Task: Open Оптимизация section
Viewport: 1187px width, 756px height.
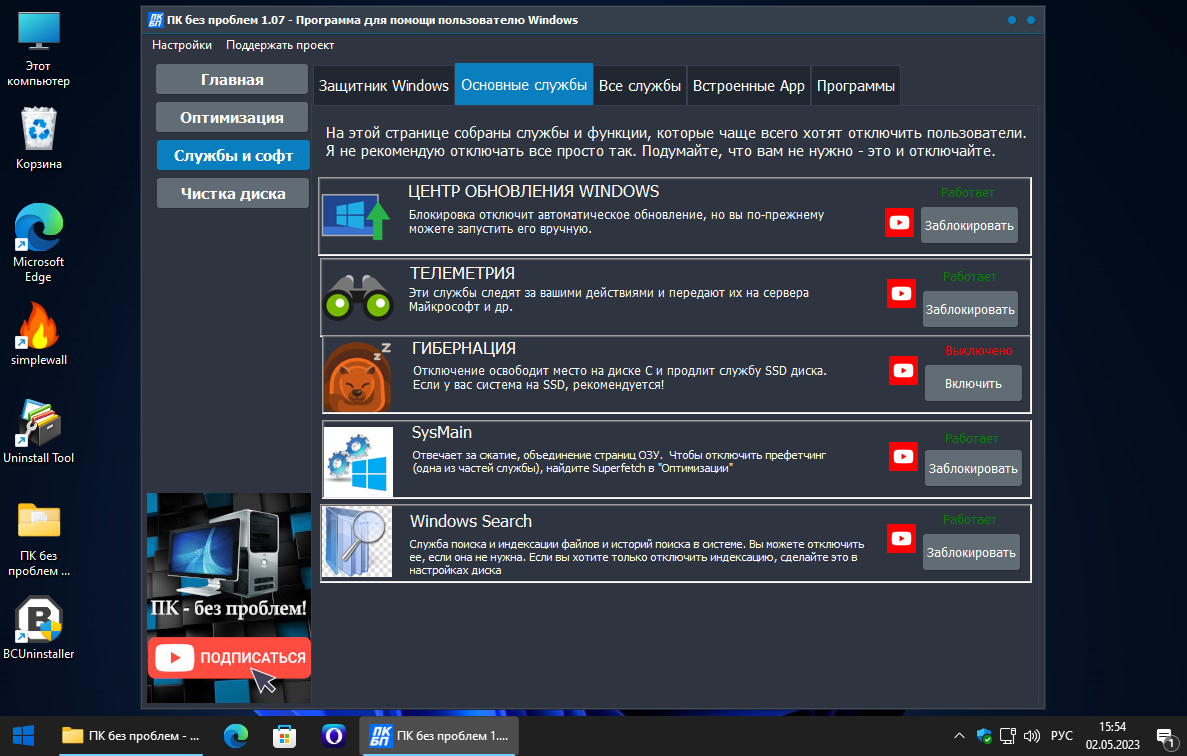Action: (x=232, y=117)
